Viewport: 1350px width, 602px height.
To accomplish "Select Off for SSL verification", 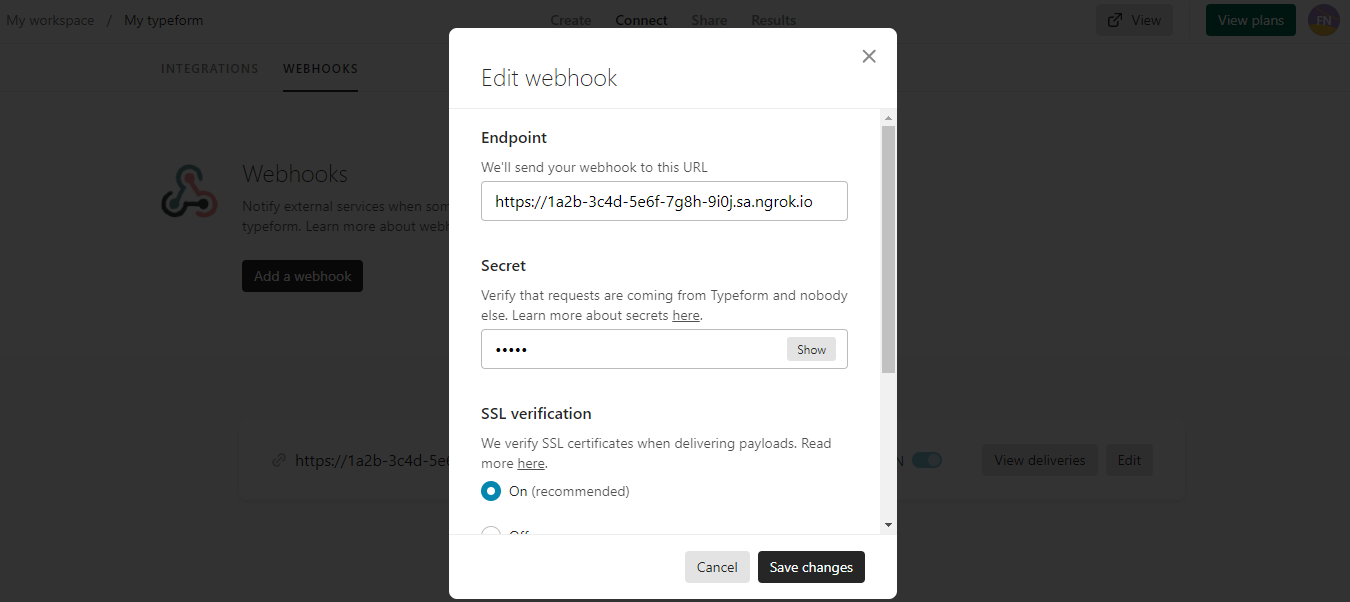I will pyautogui.click(x=491, y=530).
